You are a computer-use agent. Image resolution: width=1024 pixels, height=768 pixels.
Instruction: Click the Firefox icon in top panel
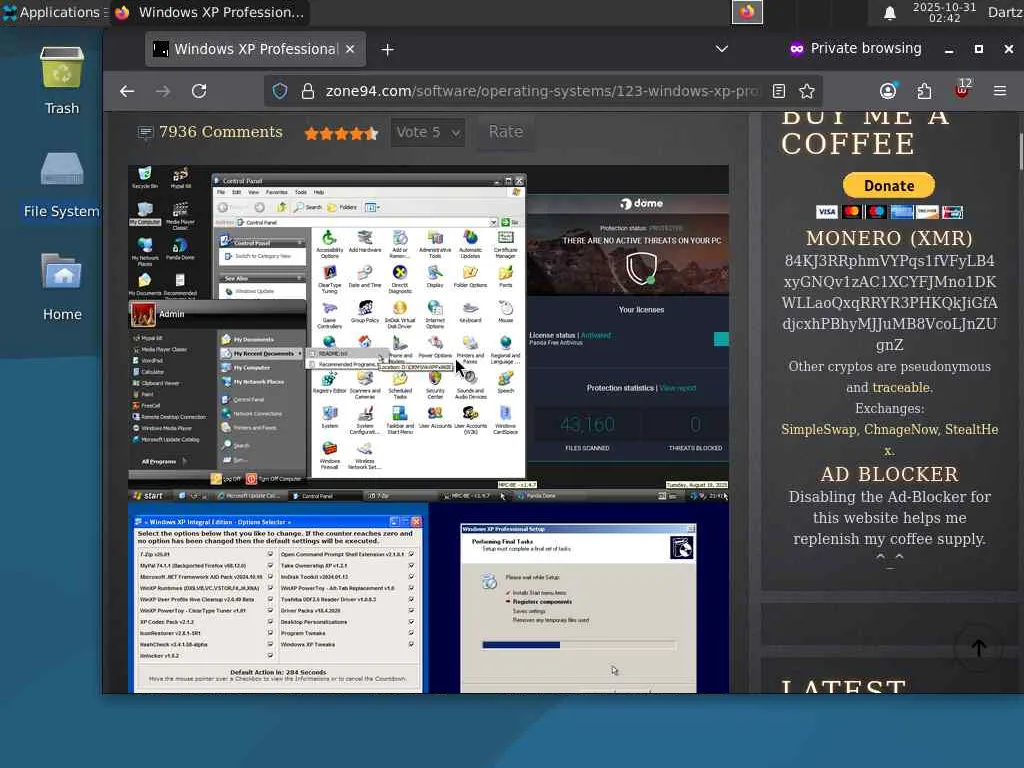[x=747, y=12]
